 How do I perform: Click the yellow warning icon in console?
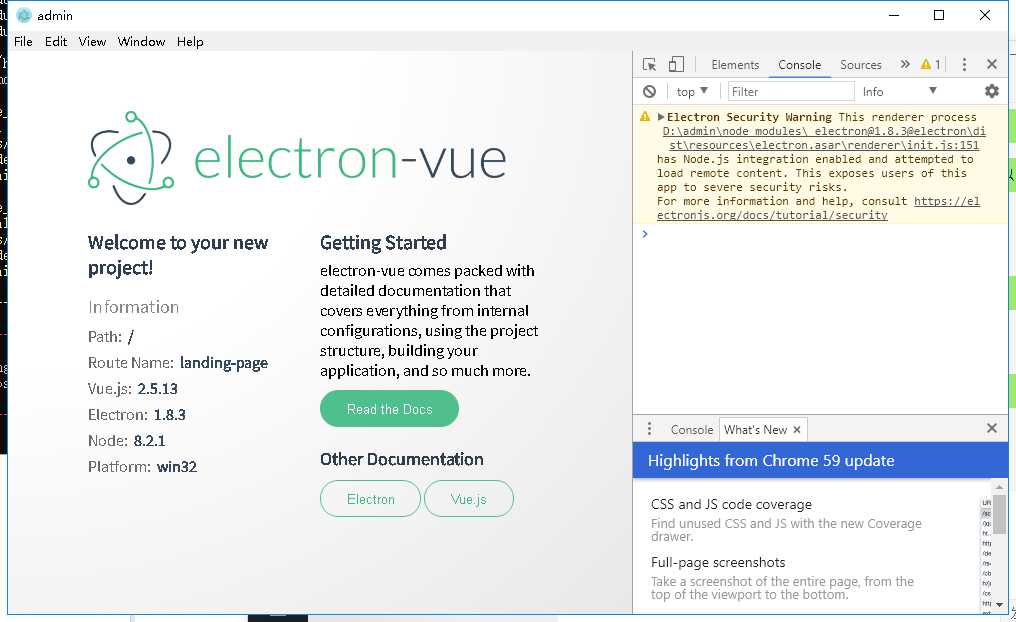[645, 117]
